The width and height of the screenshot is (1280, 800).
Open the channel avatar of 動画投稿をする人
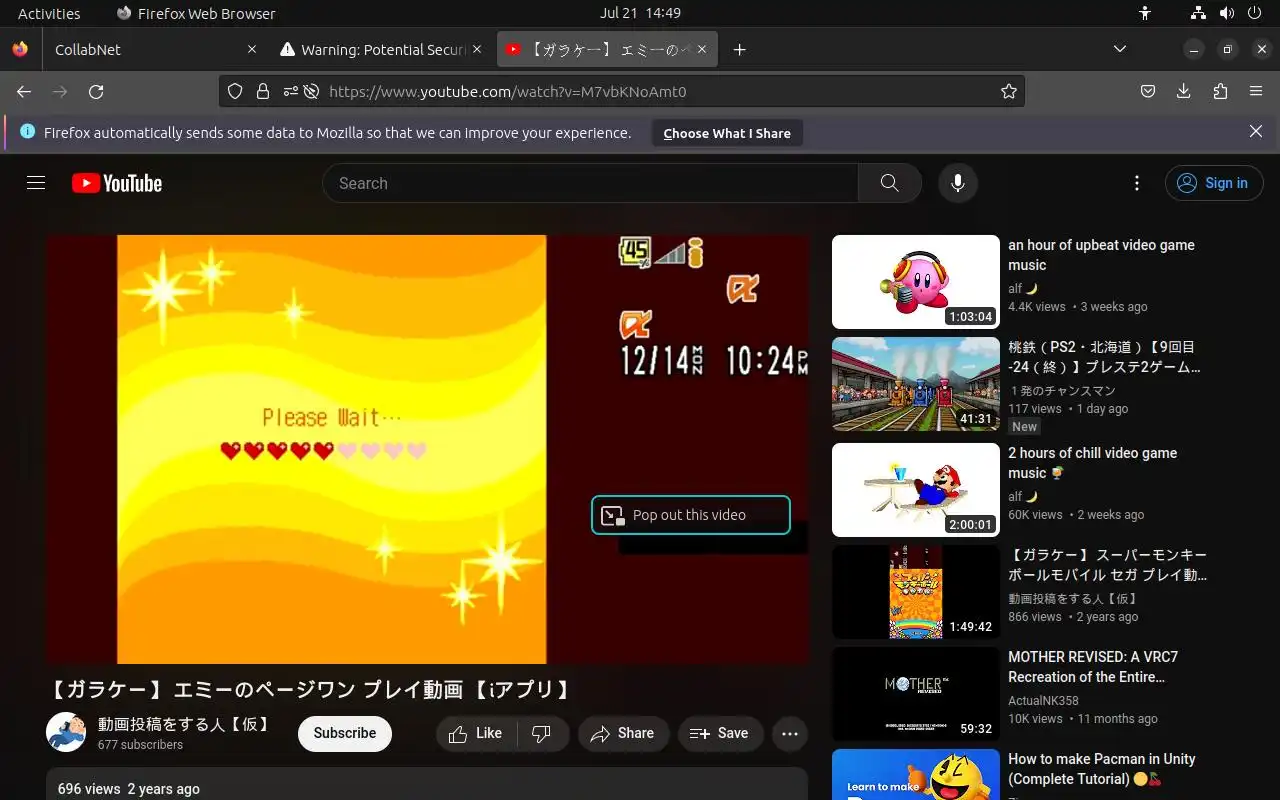click(66, 732)
